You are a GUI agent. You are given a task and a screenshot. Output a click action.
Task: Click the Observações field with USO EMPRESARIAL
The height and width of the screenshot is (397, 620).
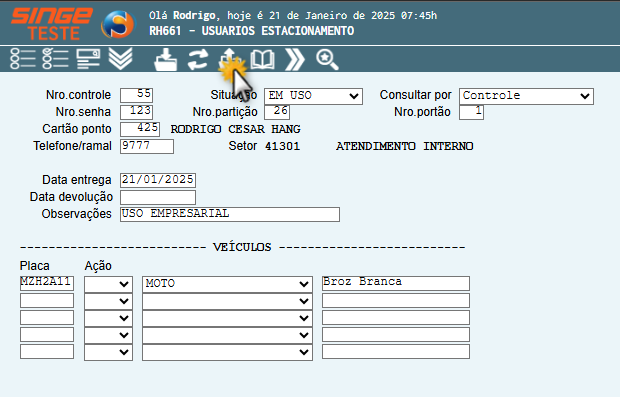point(230,214)
